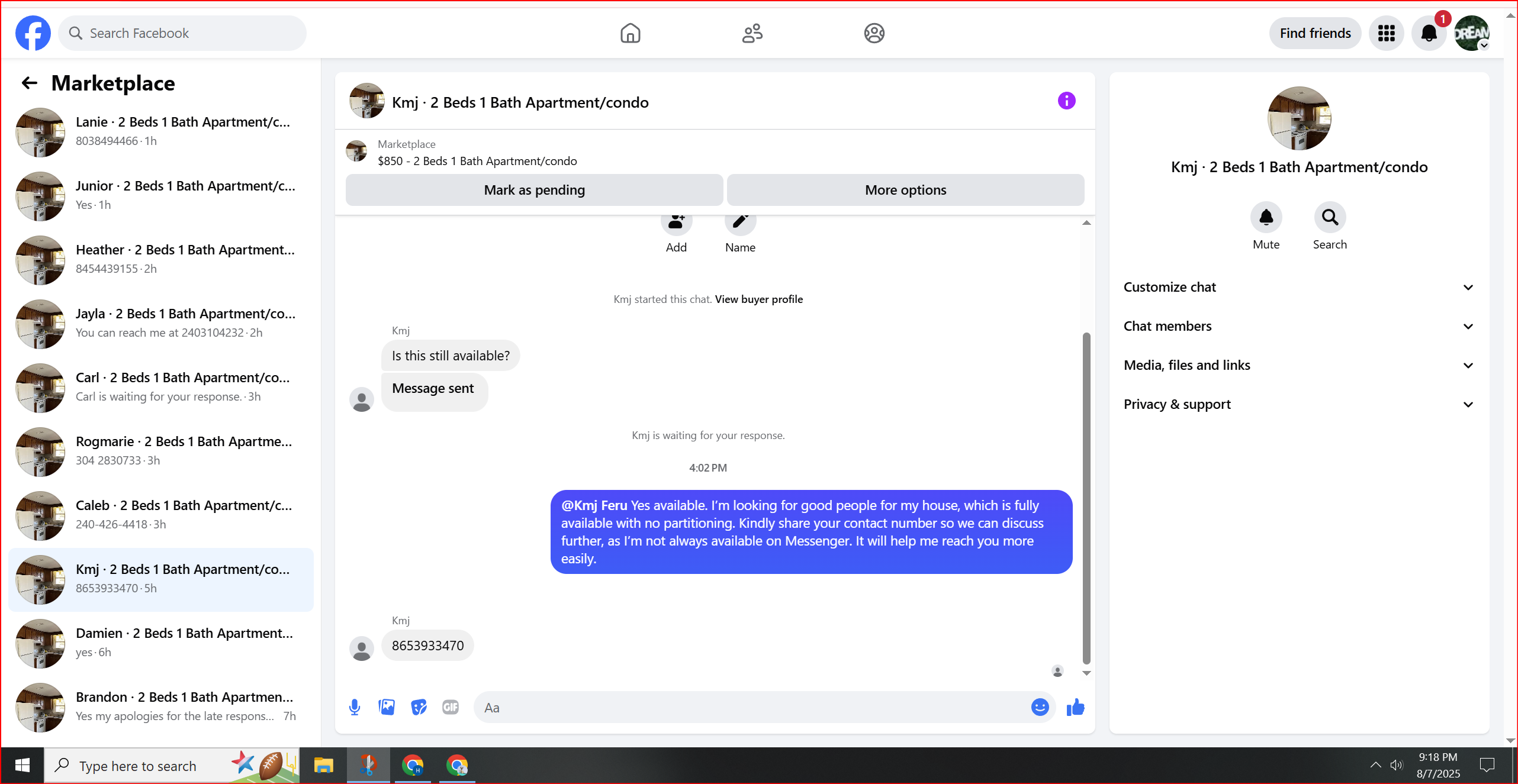Image resolution: width=1518 pixels, height=784 pixels.
Task: Expand the Customize chat section
Action: click(1299, 287)
